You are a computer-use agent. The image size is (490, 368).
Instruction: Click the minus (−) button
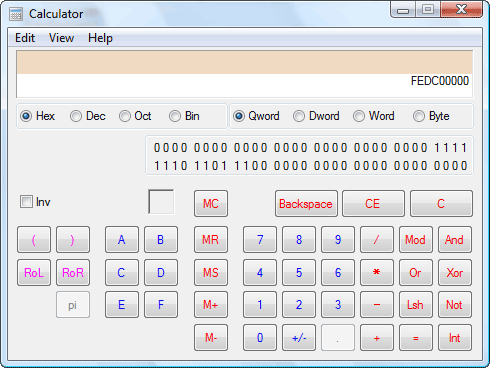click(377, 305)
